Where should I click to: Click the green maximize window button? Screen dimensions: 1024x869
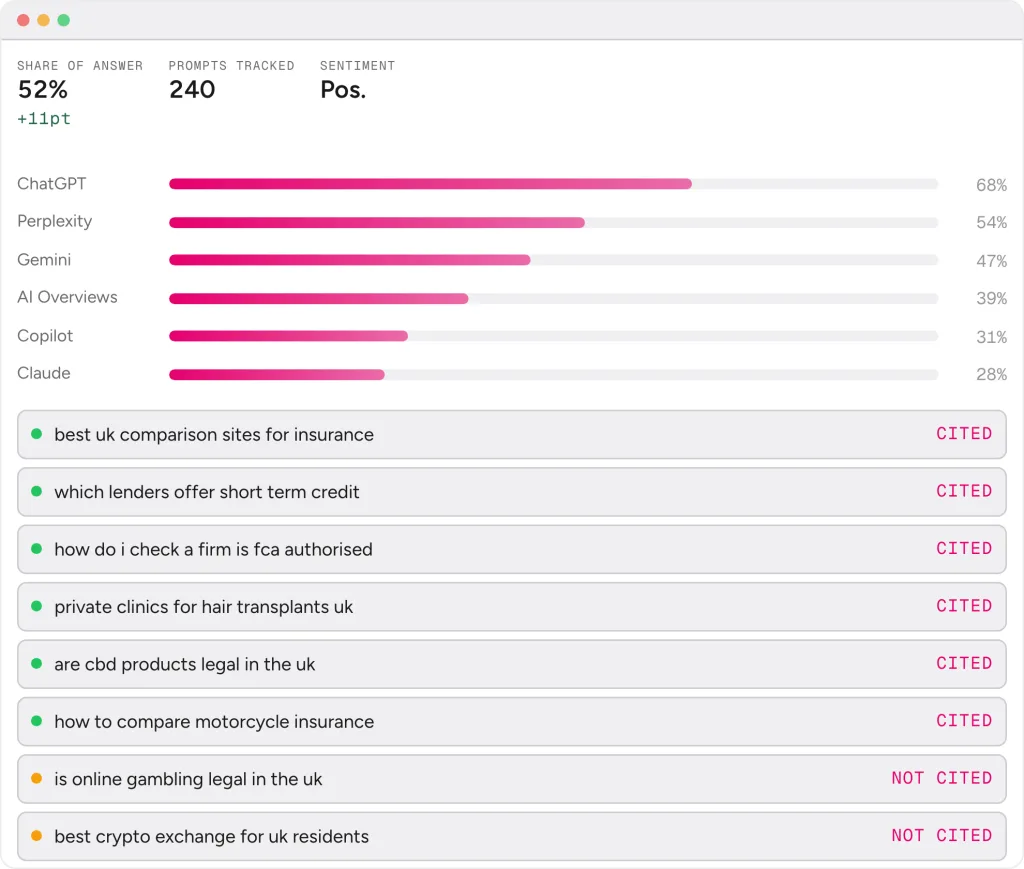(63, 20)
